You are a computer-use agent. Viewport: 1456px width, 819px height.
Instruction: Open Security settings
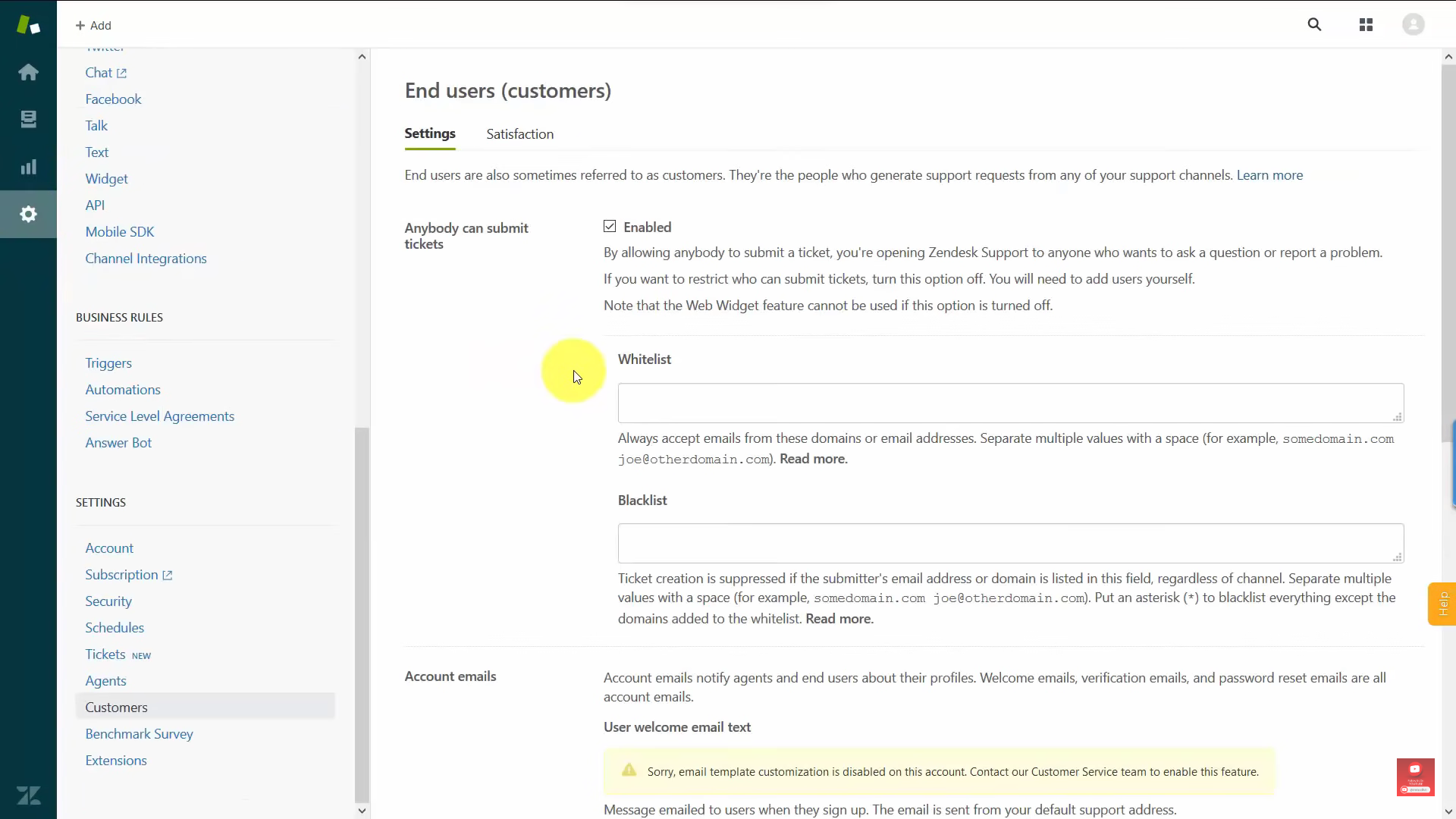point(108,601)
